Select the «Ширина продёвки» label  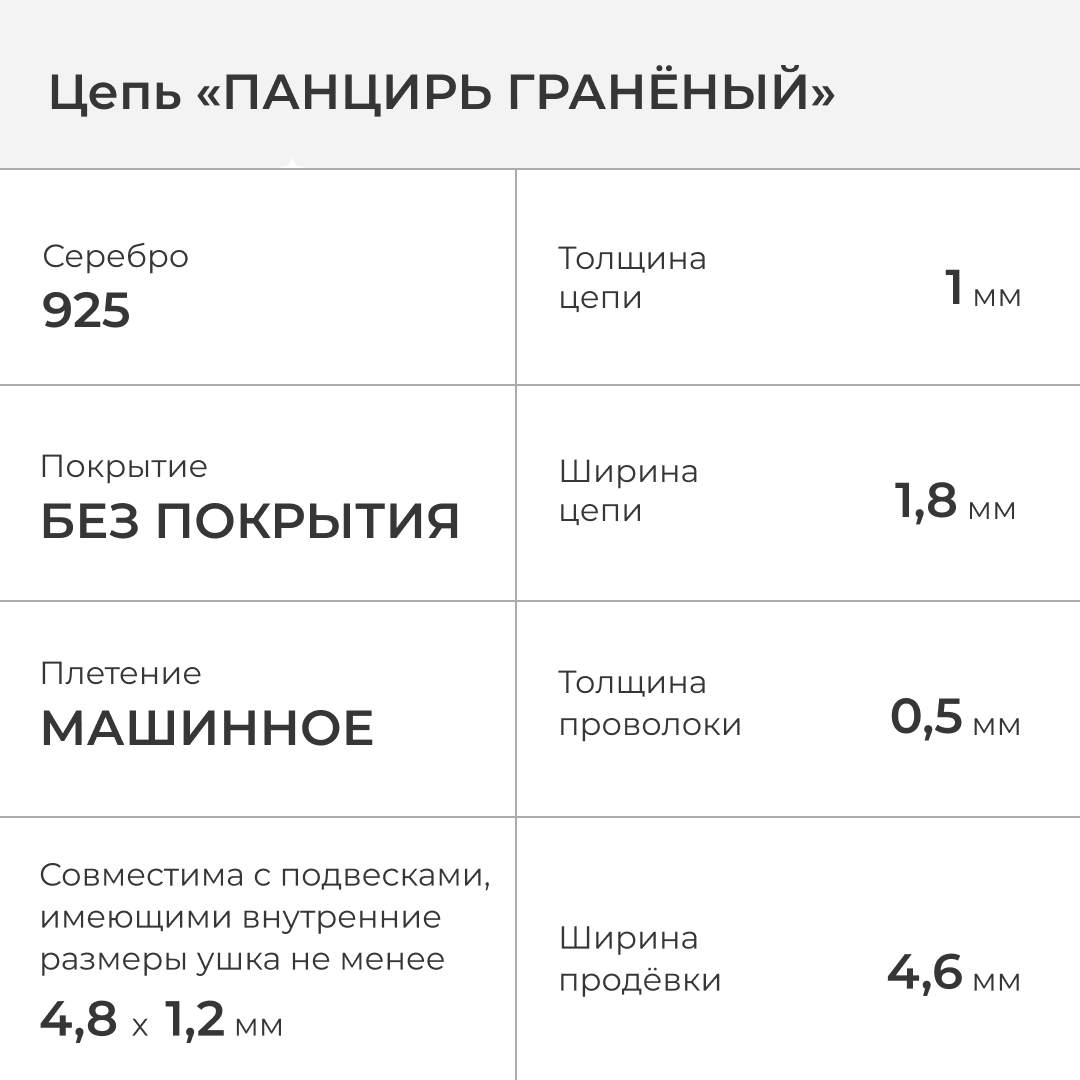639,959
